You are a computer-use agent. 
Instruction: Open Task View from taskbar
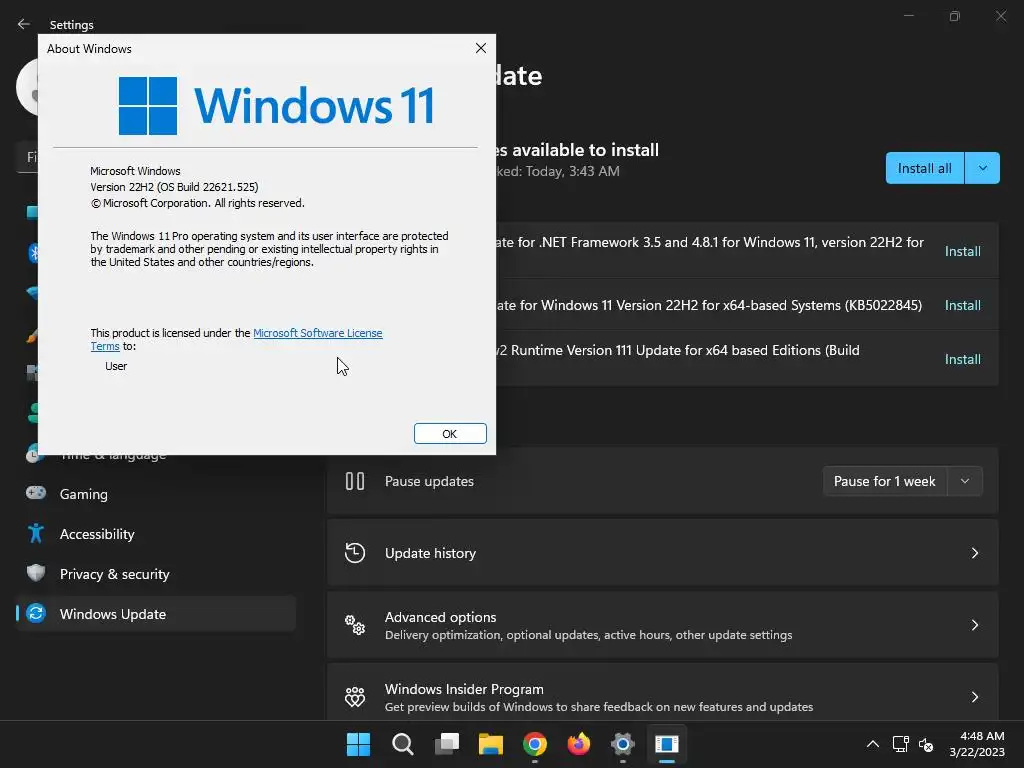click(x=447, y=744)
